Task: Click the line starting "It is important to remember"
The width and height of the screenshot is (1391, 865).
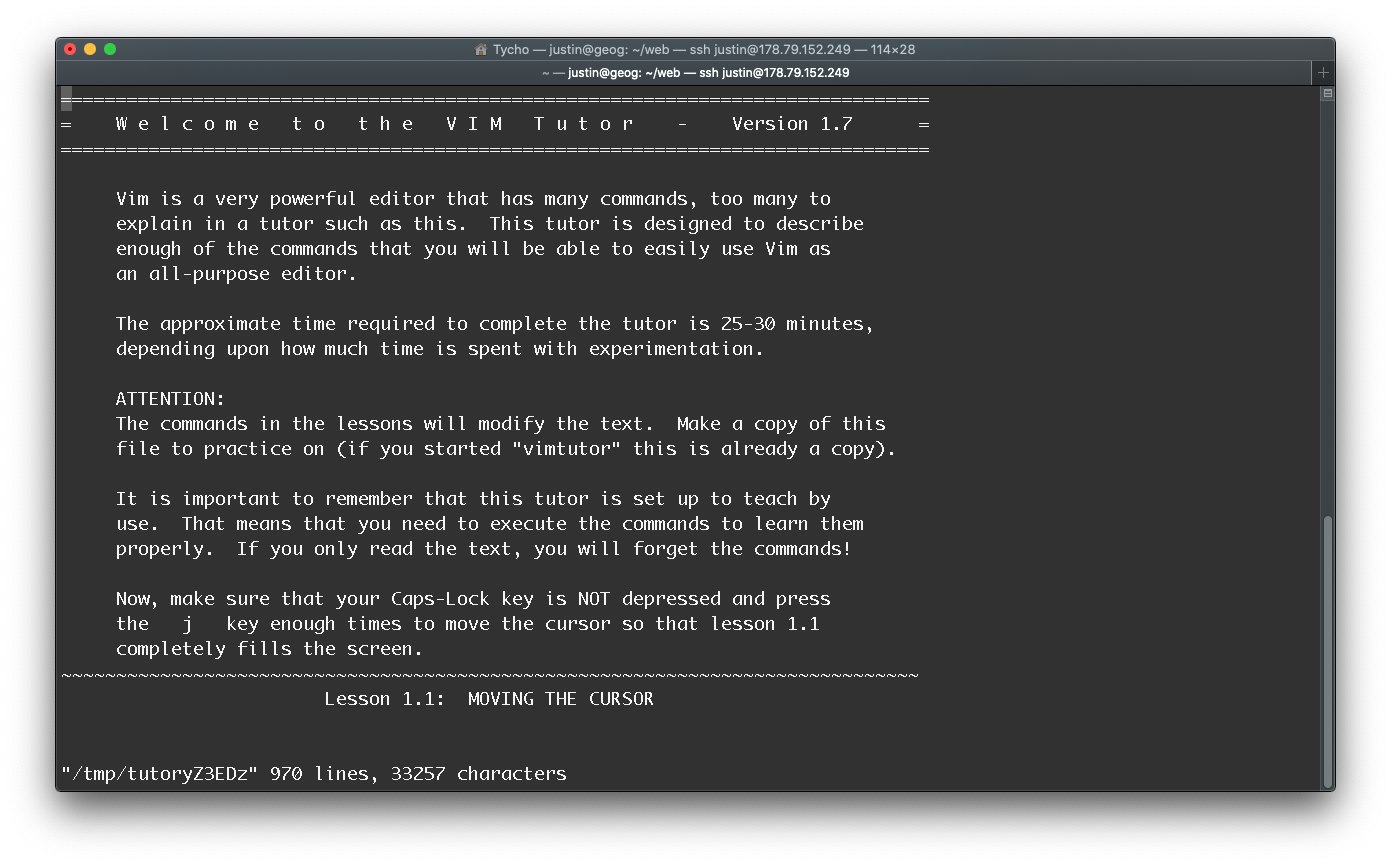Action: pos(473,499)
